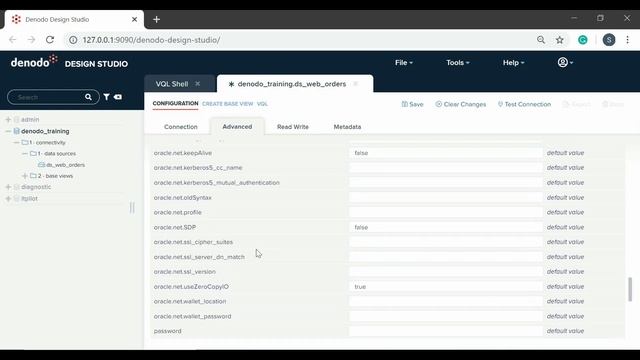Click the sidebar splitter handle

tap(132, 207)
